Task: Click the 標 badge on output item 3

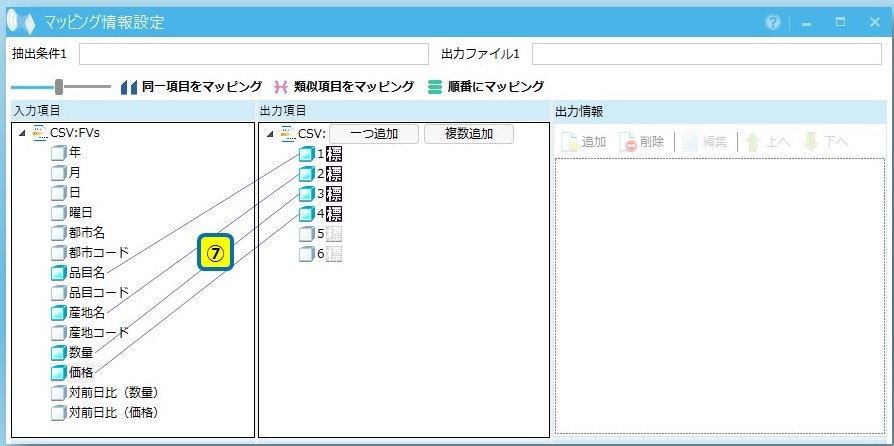Action: click(x=334, y=194)
